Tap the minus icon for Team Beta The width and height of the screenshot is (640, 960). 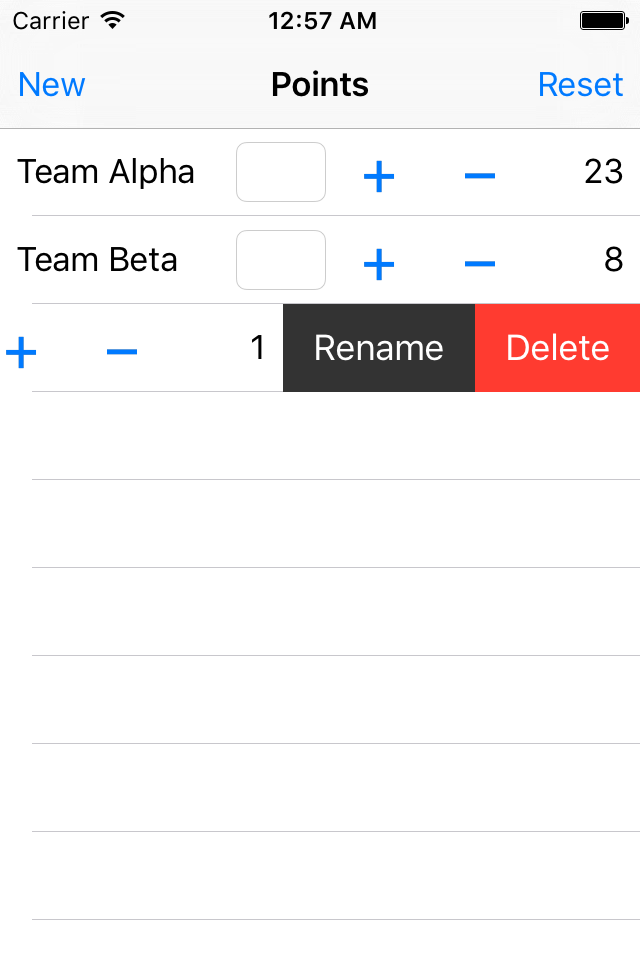[x=480, y=264]
